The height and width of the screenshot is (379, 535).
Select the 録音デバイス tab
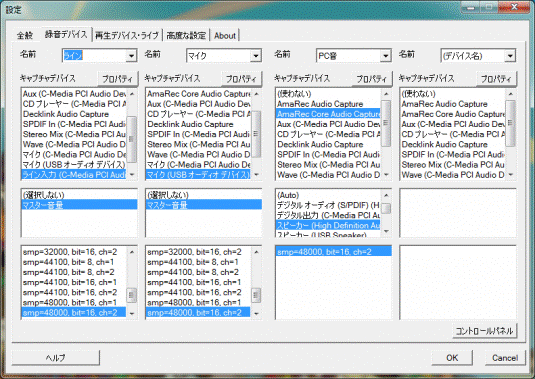coord(66,34)
